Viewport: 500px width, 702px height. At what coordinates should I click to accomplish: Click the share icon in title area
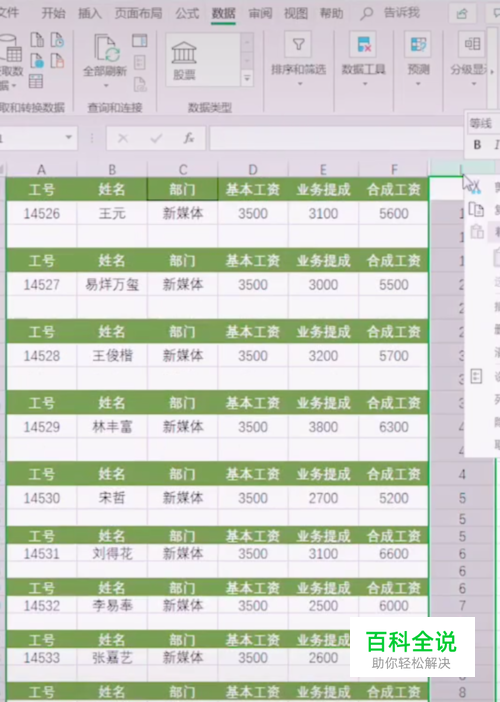[462, 14]
